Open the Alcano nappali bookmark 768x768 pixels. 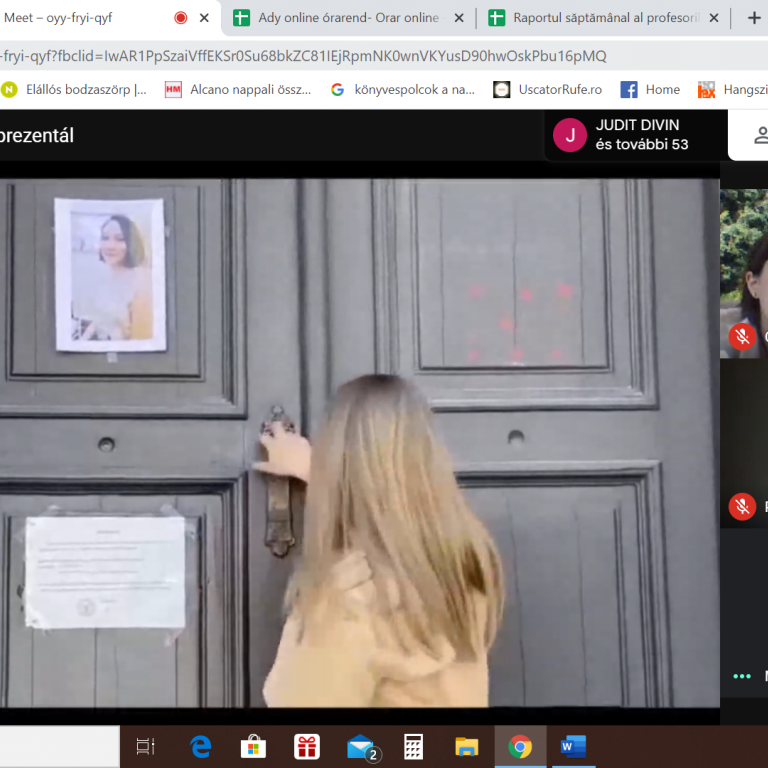tap(238, 89)
